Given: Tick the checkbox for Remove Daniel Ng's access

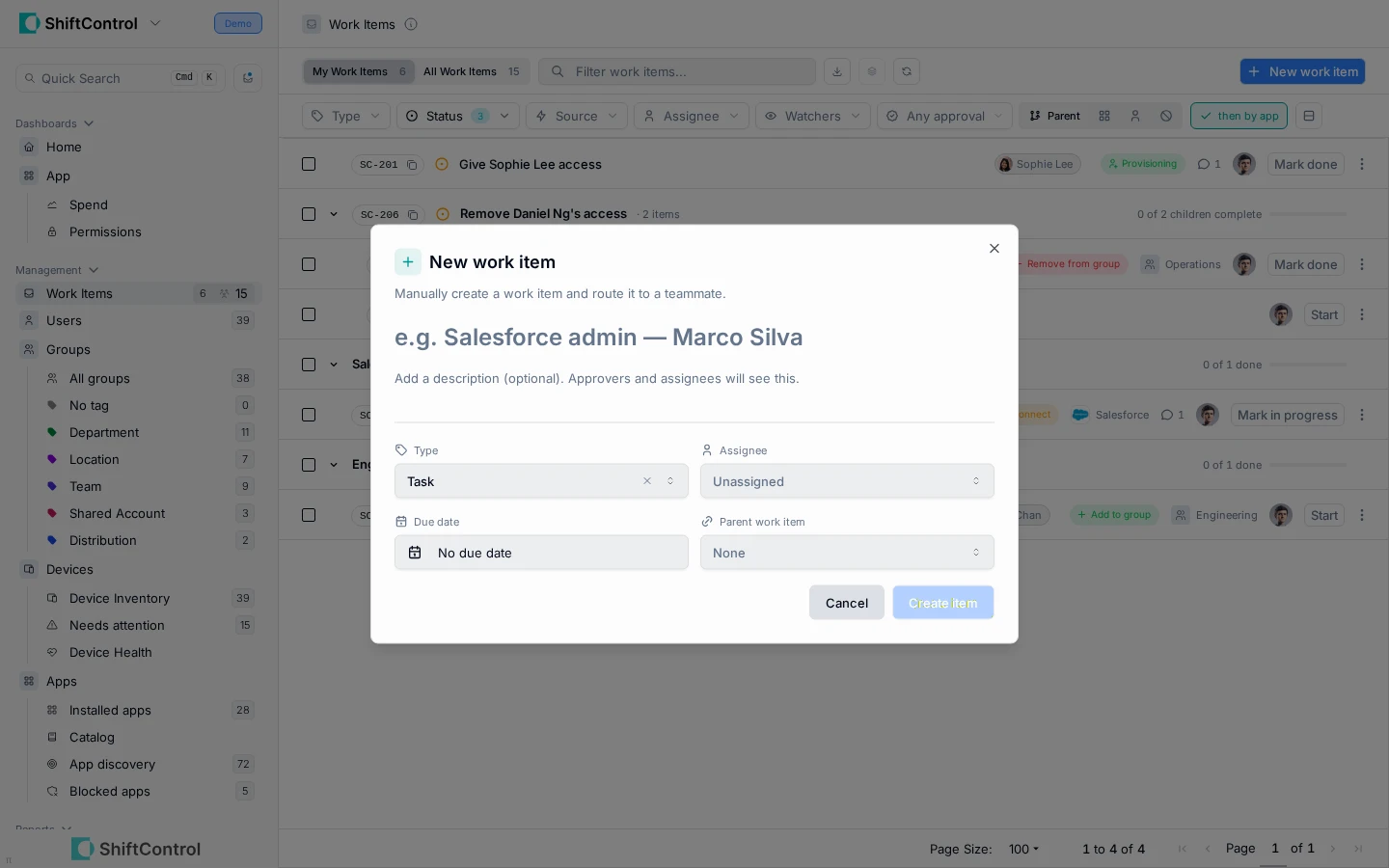Looking at the screenshot, I should [x=309, y=214].
